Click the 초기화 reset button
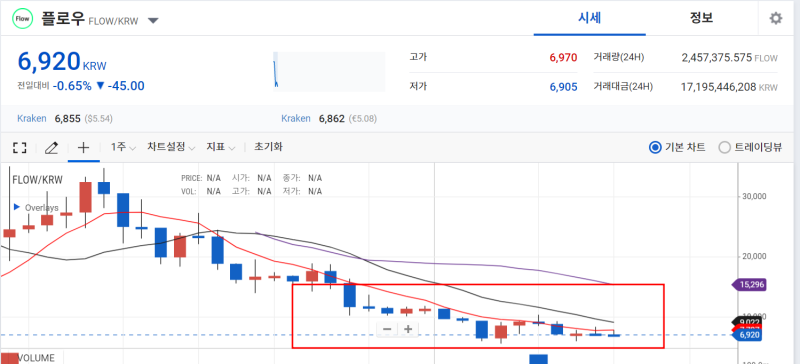 pos(268,147)
